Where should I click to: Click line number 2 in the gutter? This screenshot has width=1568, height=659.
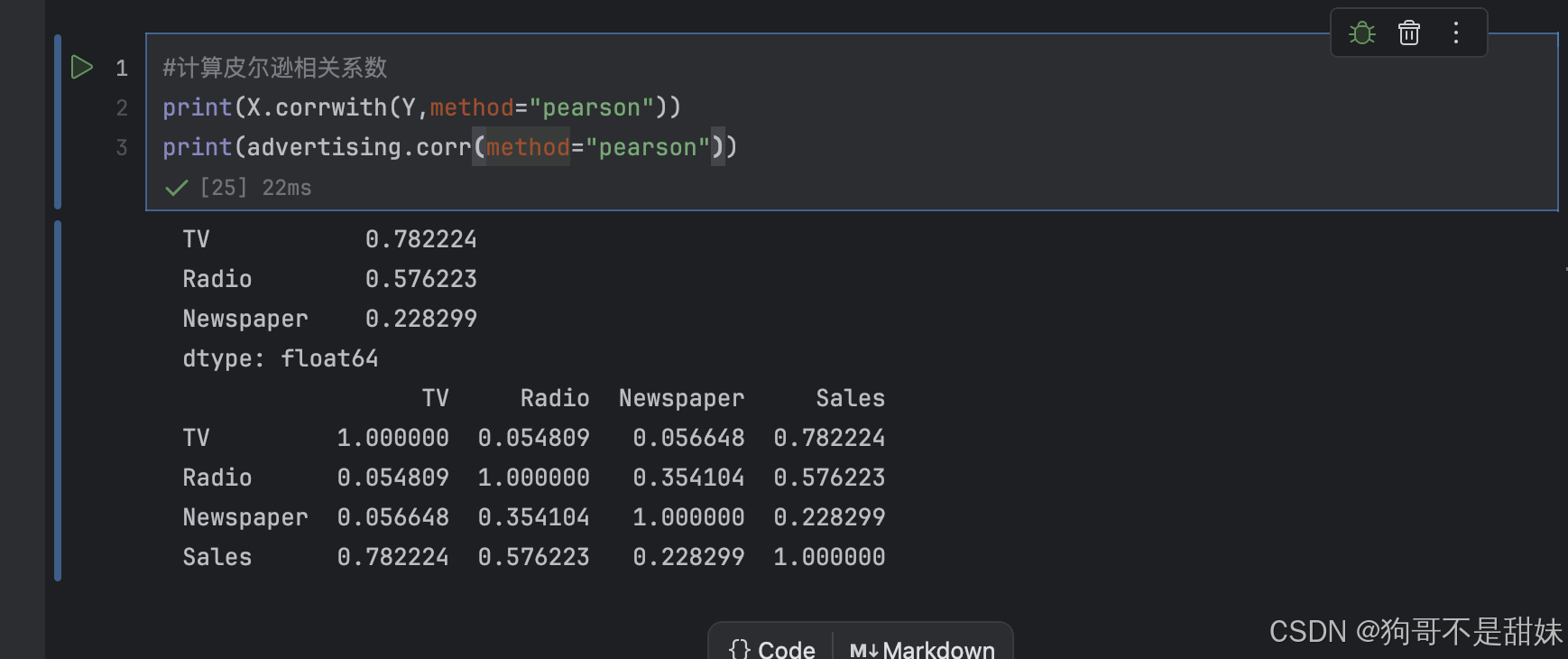pos(122,107)
